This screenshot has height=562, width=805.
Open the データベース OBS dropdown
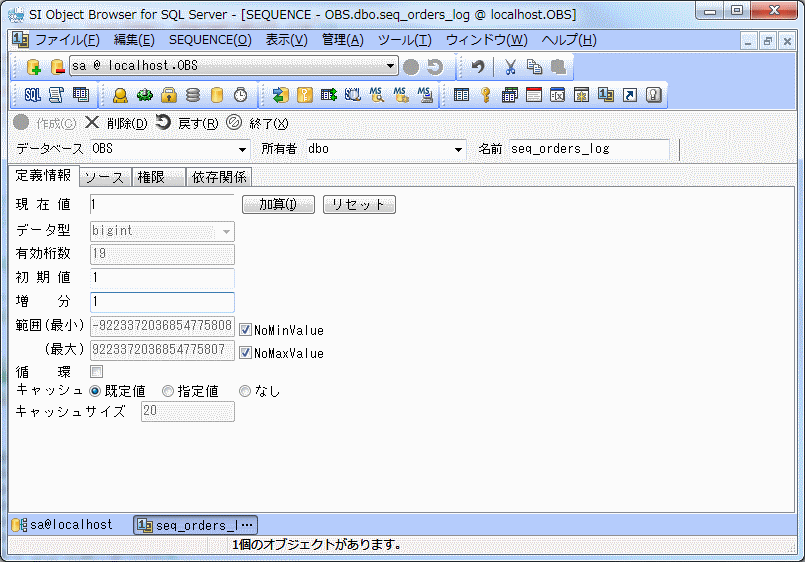[x=242, y=149]
